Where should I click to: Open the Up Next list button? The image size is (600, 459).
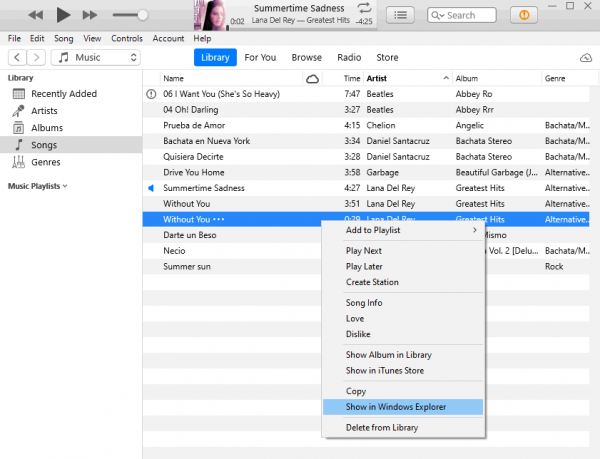click(x=400, y=15)
